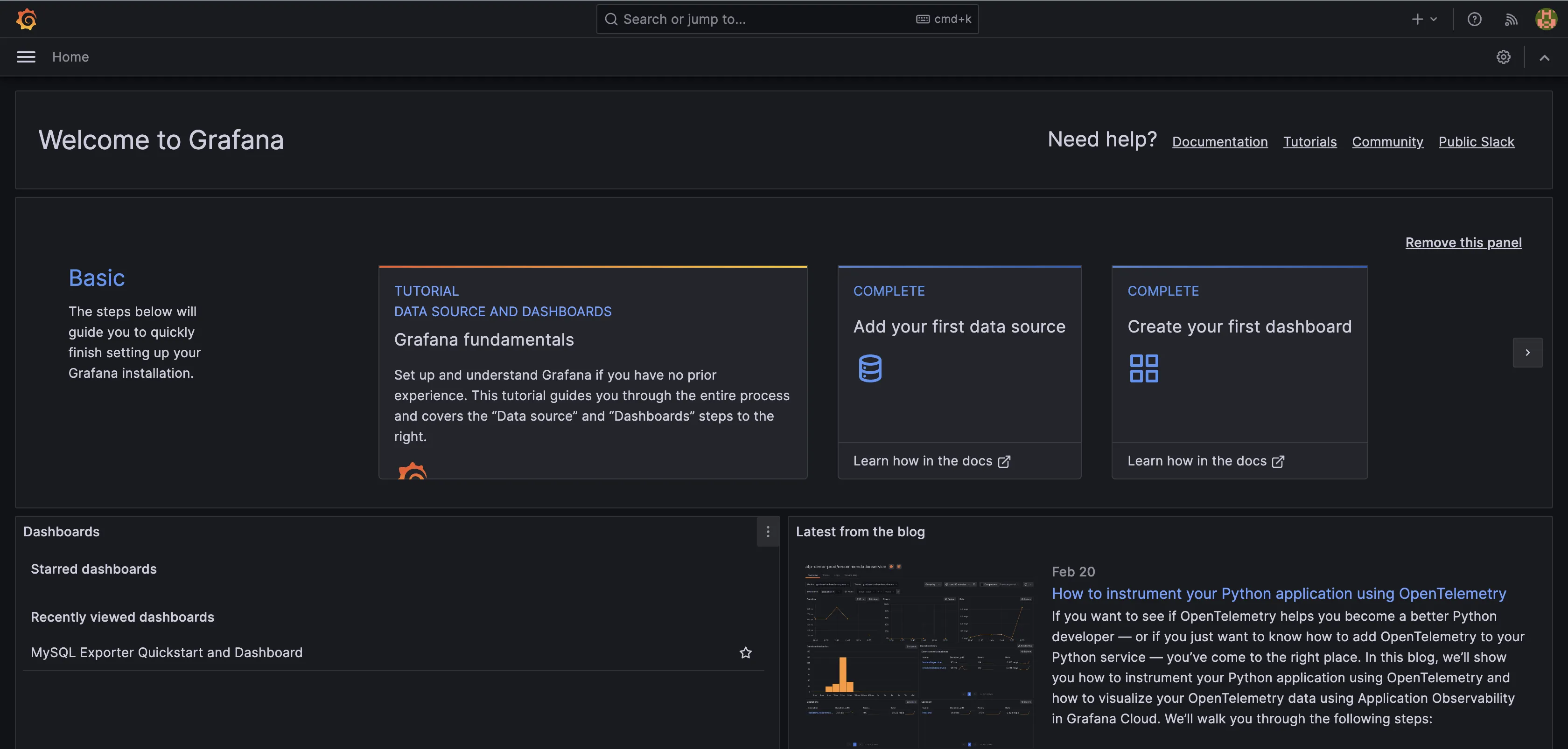Click the Recently viewed dashboards heading

pyautogui.click(x=122, y=617)
